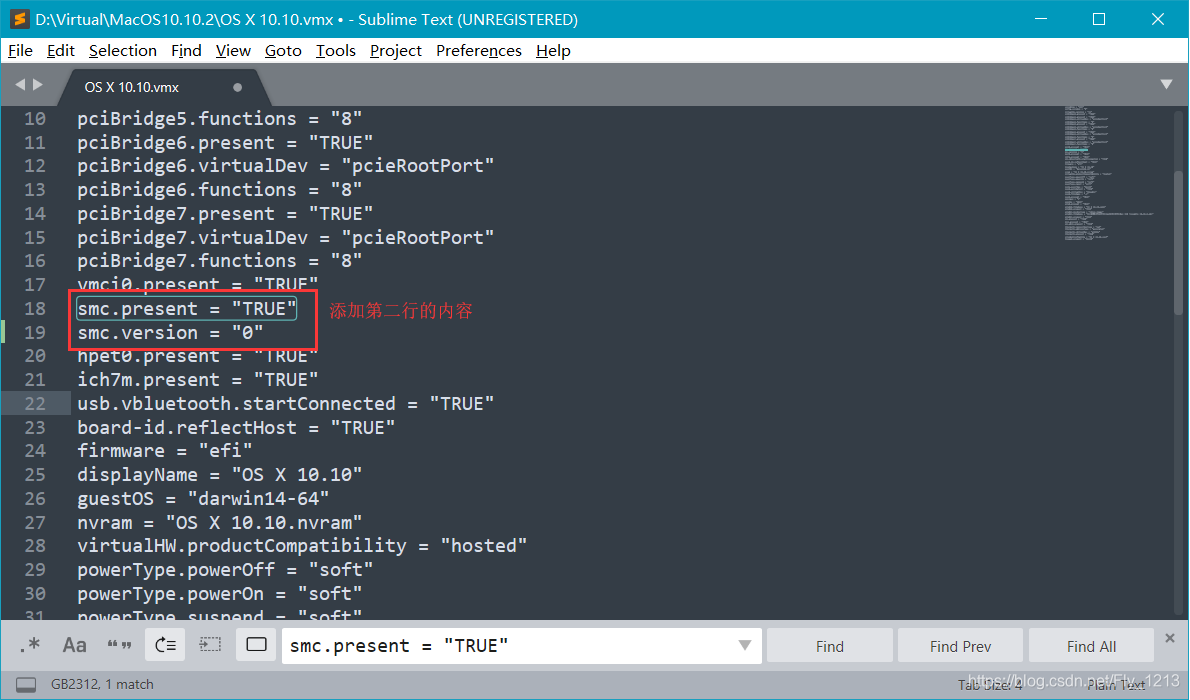Open the View menu

(233, 51)
